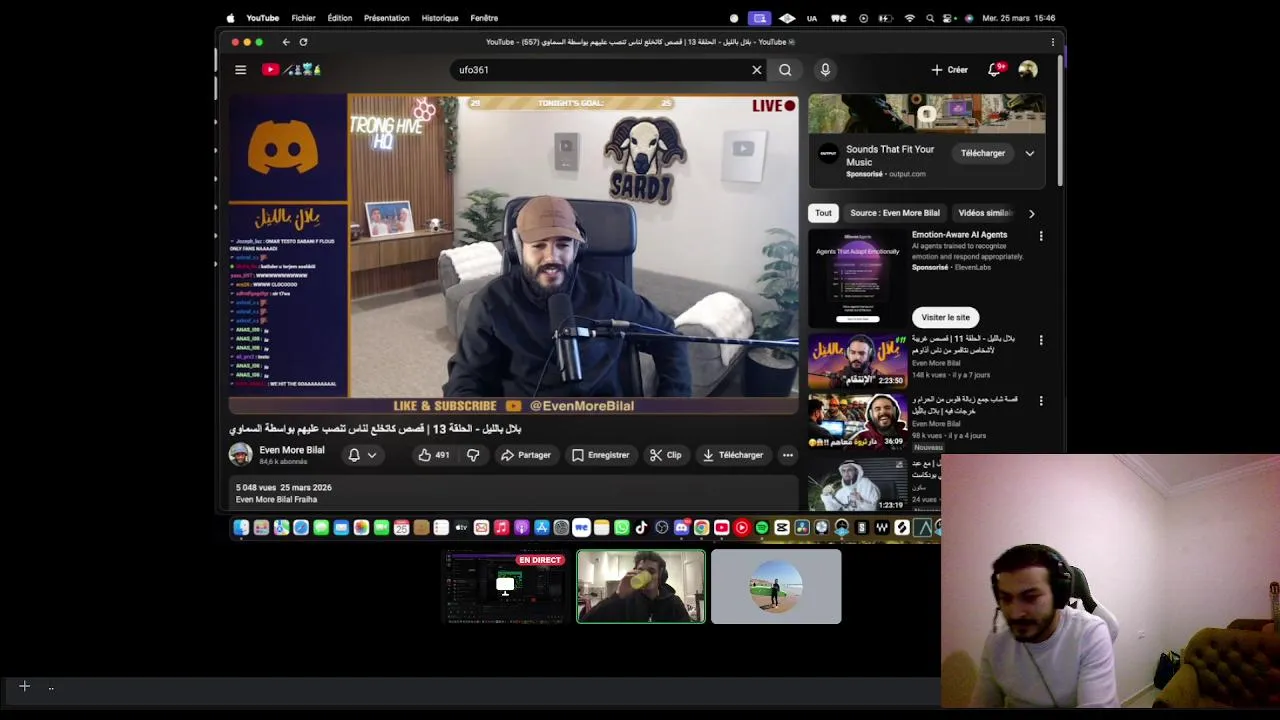Open the YouTube app menu

[263, 18]
